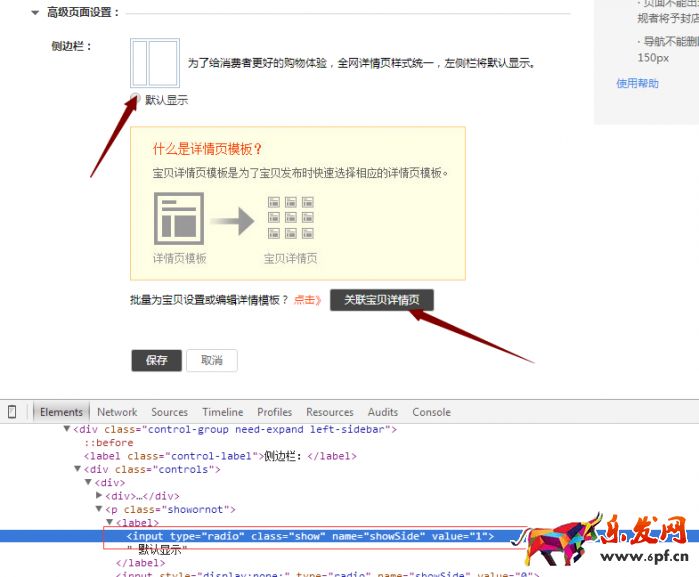This screenshot has width=699, height=577.
Task: Click the arrow between template icons
Action: tap(233, 219)
